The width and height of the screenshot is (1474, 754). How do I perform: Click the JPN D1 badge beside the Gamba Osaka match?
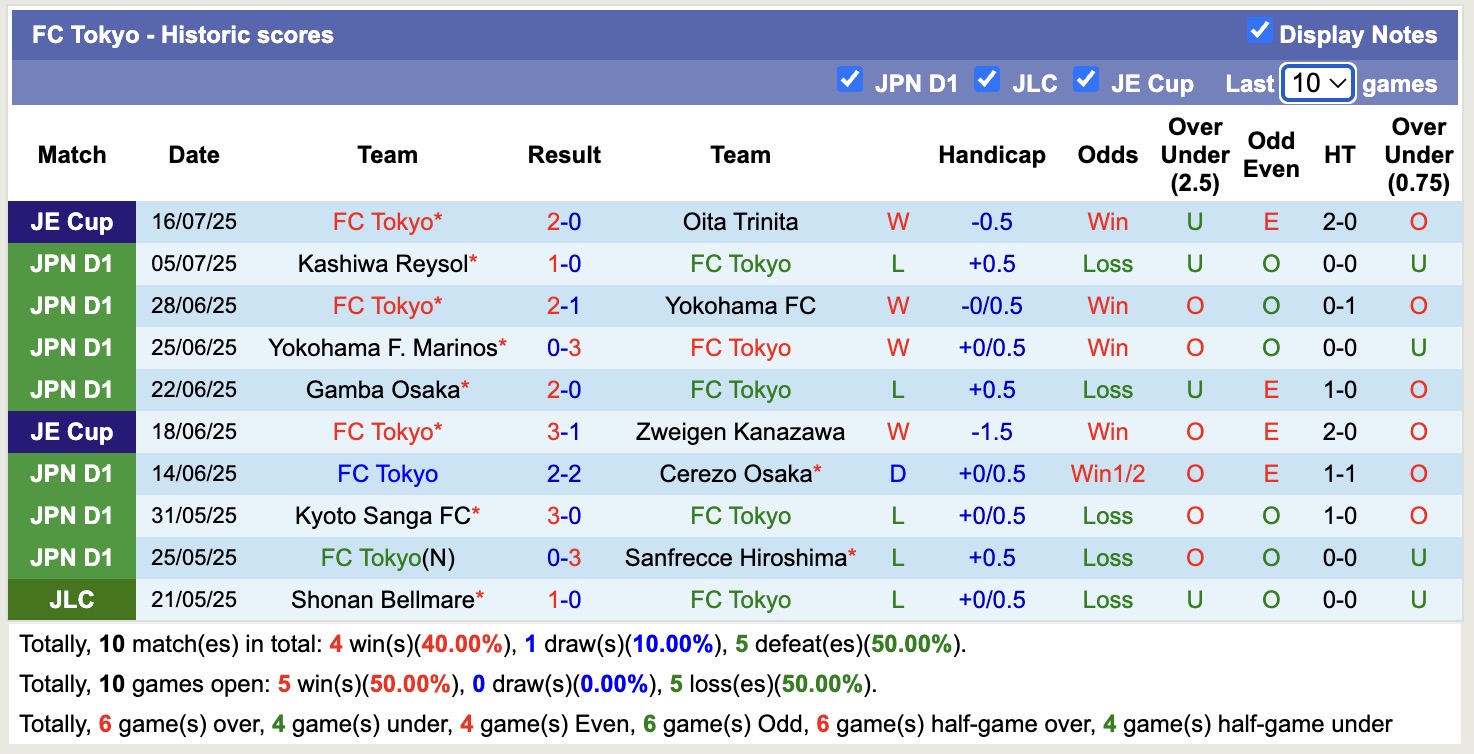71,389
